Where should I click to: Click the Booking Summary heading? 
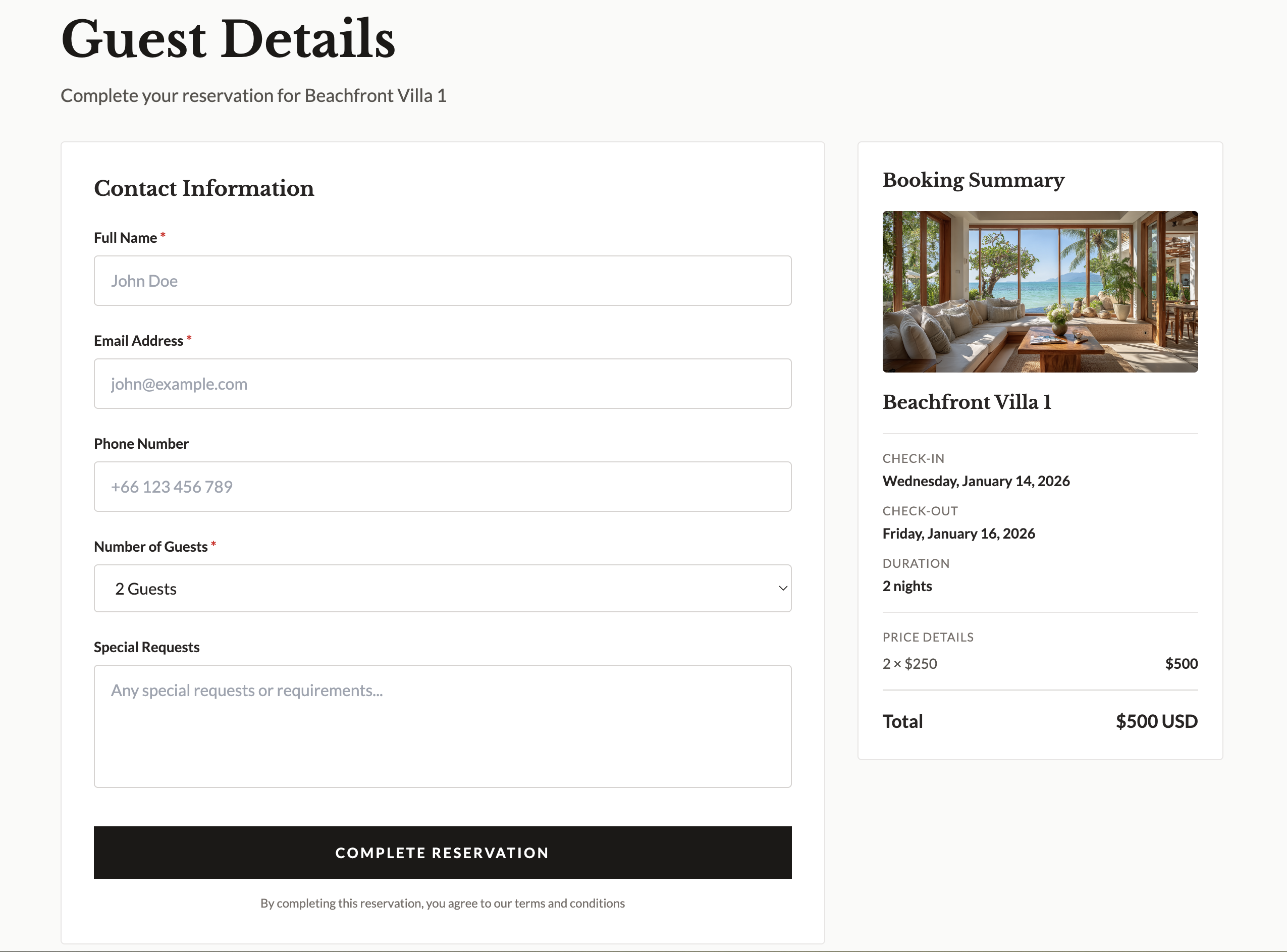(973, 180)
